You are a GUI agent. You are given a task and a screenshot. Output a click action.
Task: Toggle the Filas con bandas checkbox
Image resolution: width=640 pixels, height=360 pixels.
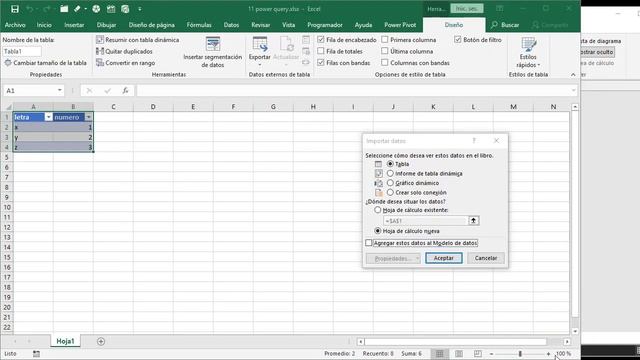(x=320, y=62)
